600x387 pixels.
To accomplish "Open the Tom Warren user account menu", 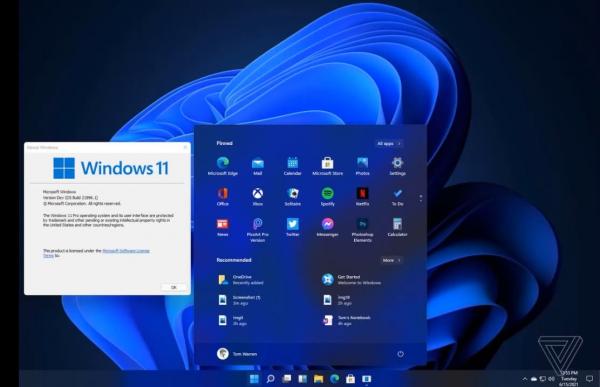I will coord(237,354).
